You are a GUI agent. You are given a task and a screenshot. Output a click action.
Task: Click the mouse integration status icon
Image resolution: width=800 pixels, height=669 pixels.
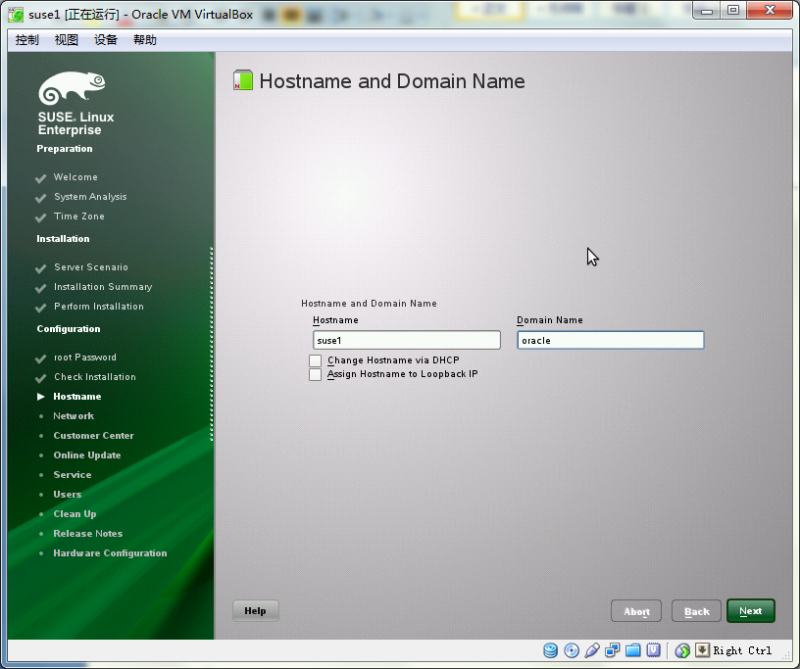(681, 650)
